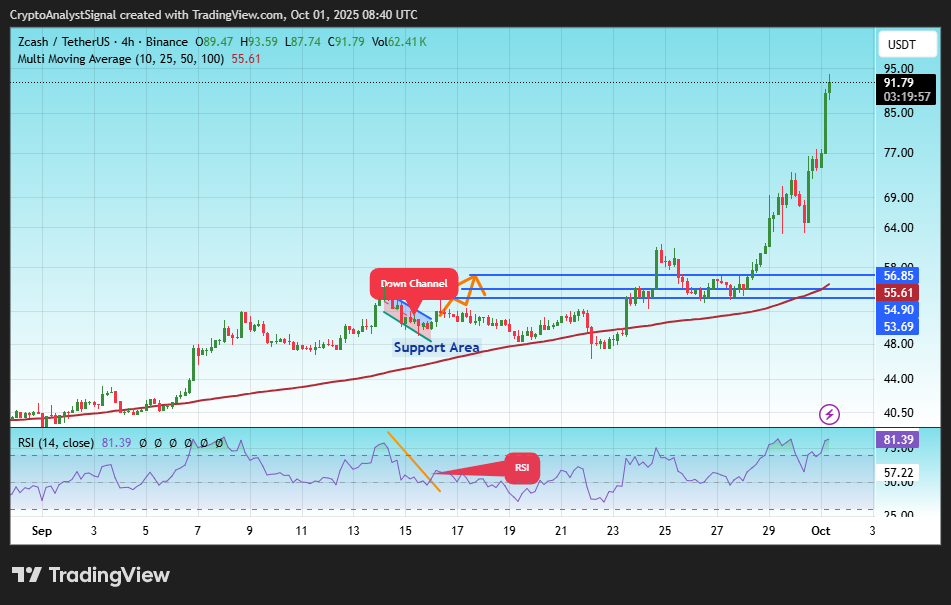951x605 pixels.
Task: Select the red RSI callout bubble
Action: (x=522, y=467)
